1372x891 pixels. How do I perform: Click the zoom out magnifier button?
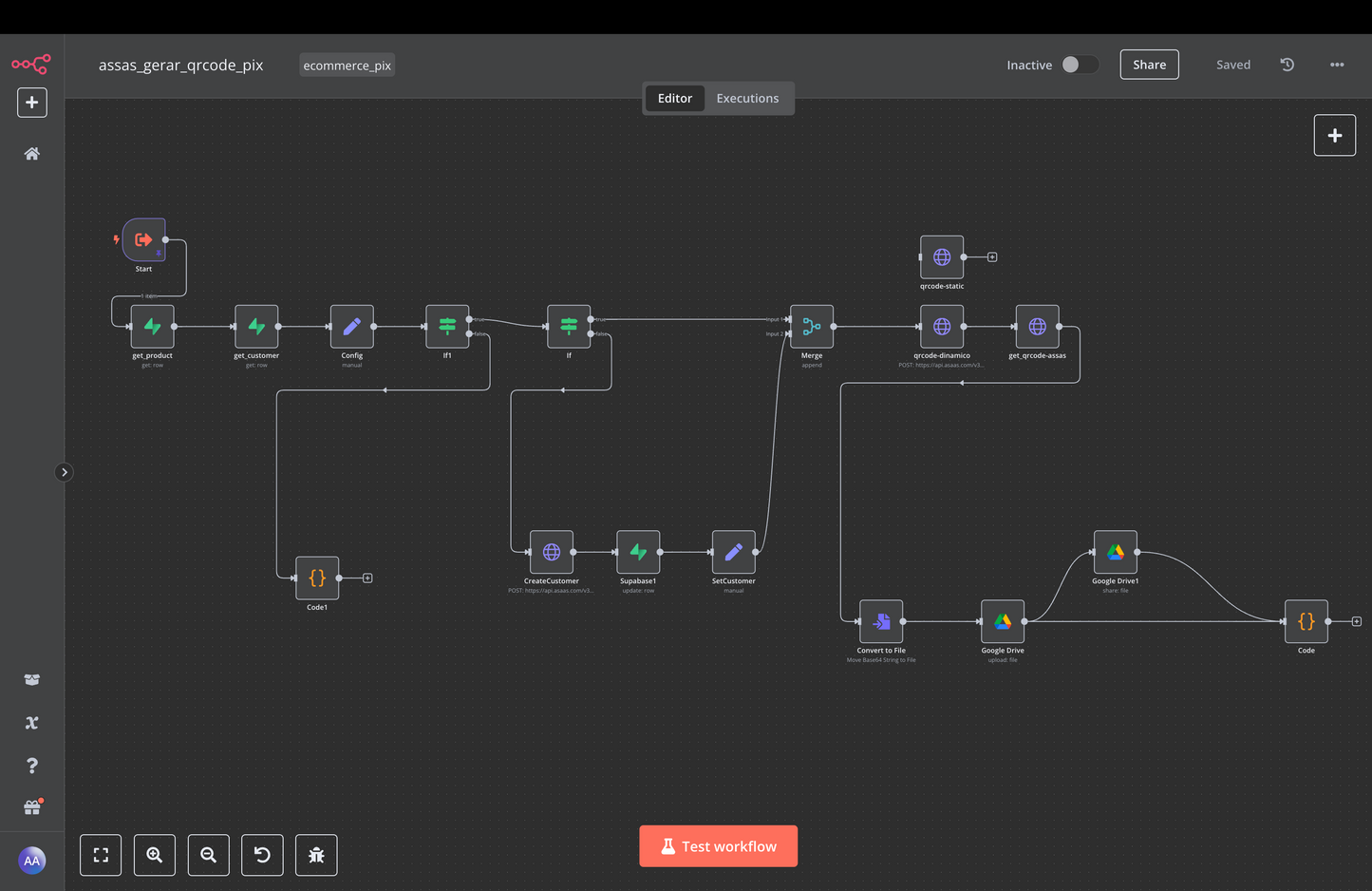(x=209, y=855)
